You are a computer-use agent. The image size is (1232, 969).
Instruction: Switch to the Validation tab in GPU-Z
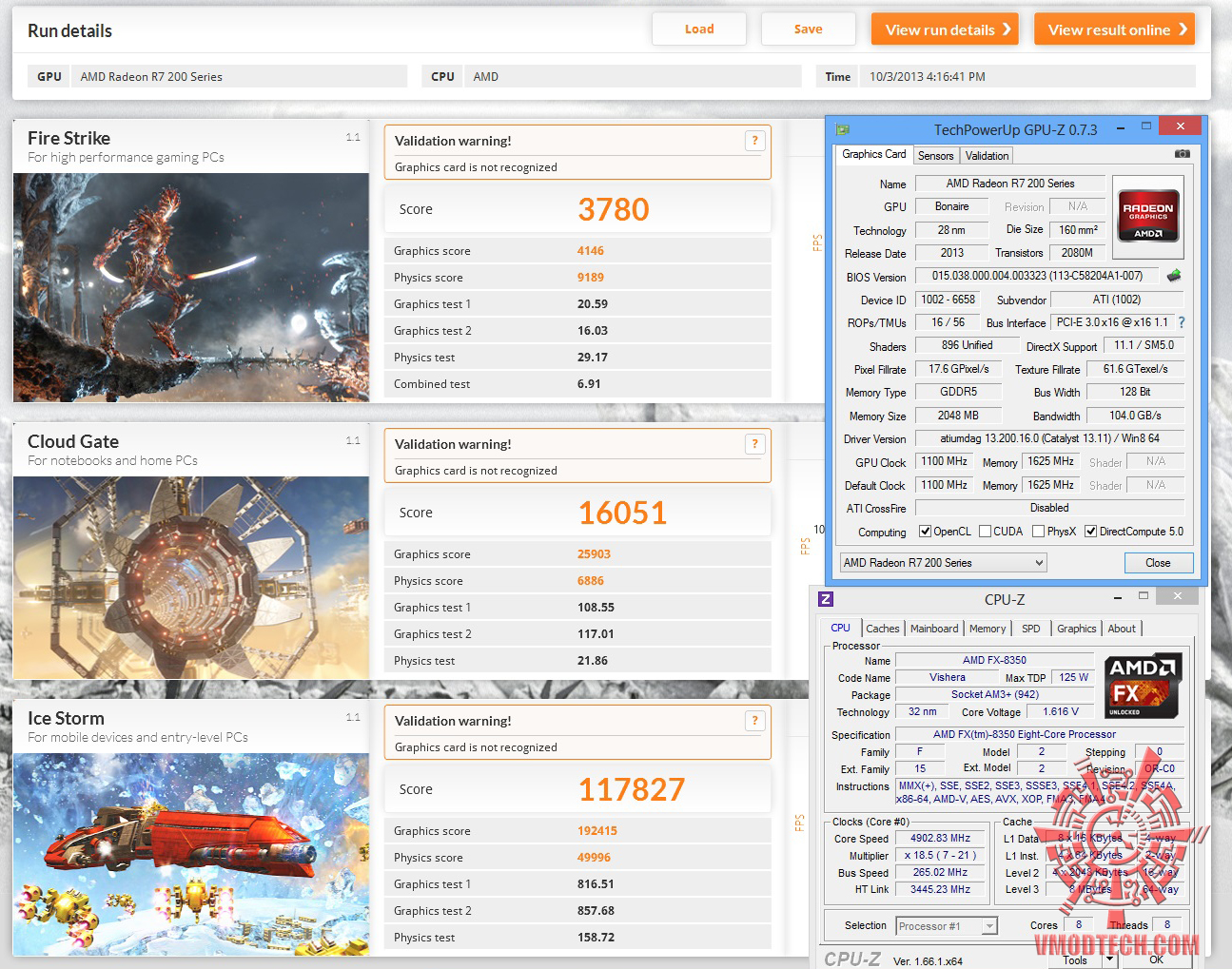[987, 156]
